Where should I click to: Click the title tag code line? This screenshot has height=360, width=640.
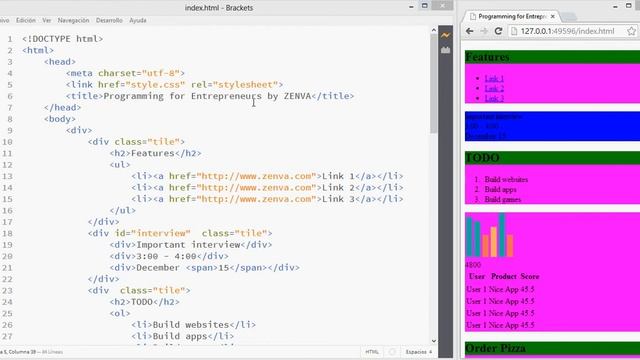pos(210,96)
